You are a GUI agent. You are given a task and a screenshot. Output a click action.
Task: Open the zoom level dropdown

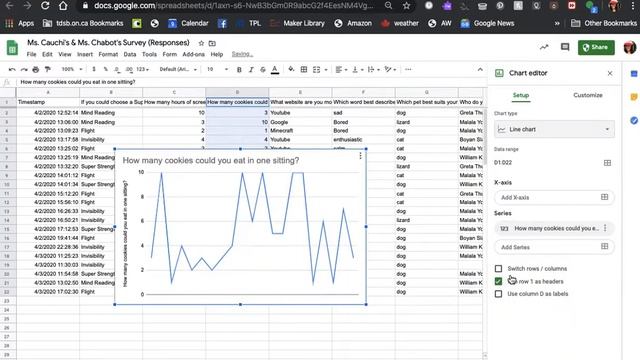click(x=72, y=69)
